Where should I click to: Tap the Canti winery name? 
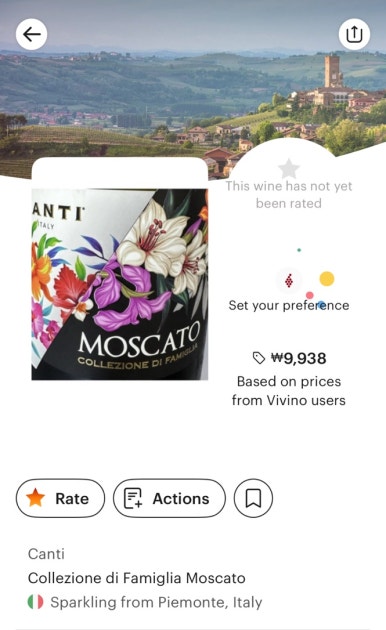pyautogui.click(x=46, y=554)
